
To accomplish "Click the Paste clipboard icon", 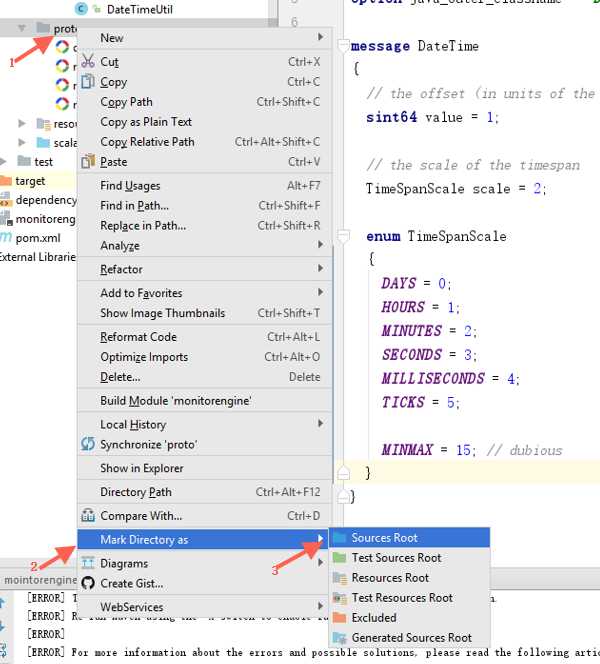I will (88, 161).
